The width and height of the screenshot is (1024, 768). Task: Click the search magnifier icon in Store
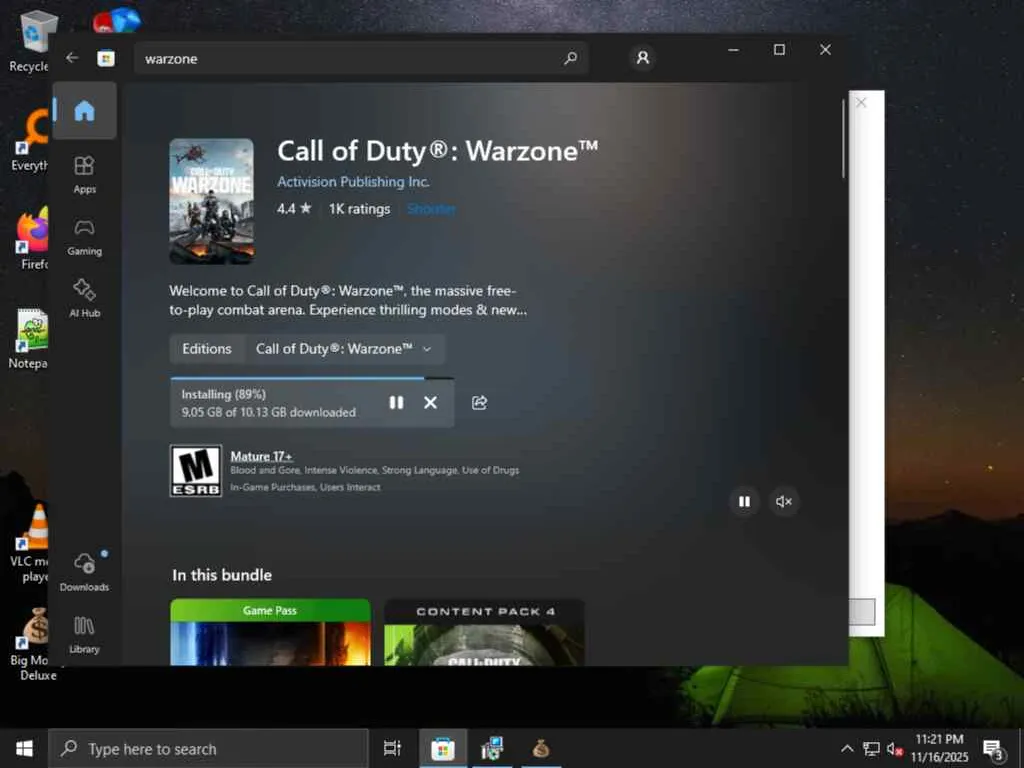click(x=570, y=58)
